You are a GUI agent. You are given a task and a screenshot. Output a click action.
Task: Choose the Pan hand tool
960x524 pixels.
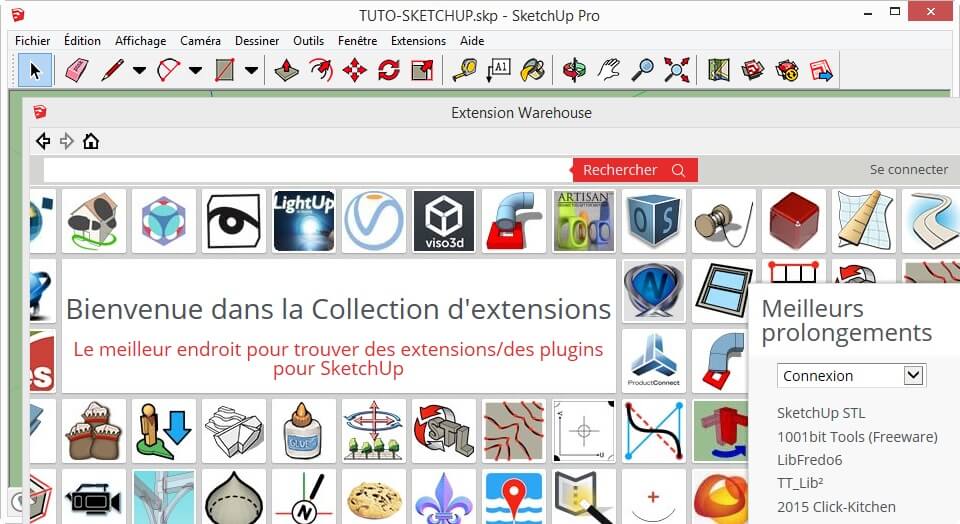(x=609, y=70)
